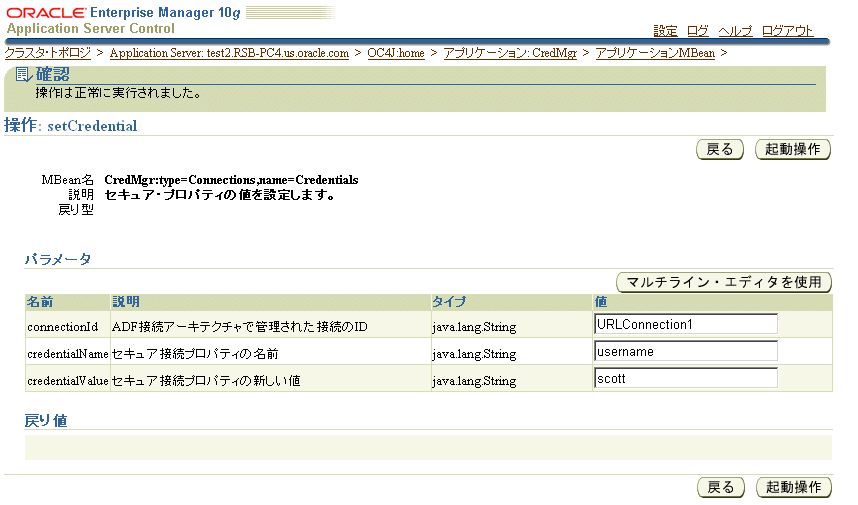Click the 戻り値 section heading
This screenshot has height=505, width=858.
(46, 420)
